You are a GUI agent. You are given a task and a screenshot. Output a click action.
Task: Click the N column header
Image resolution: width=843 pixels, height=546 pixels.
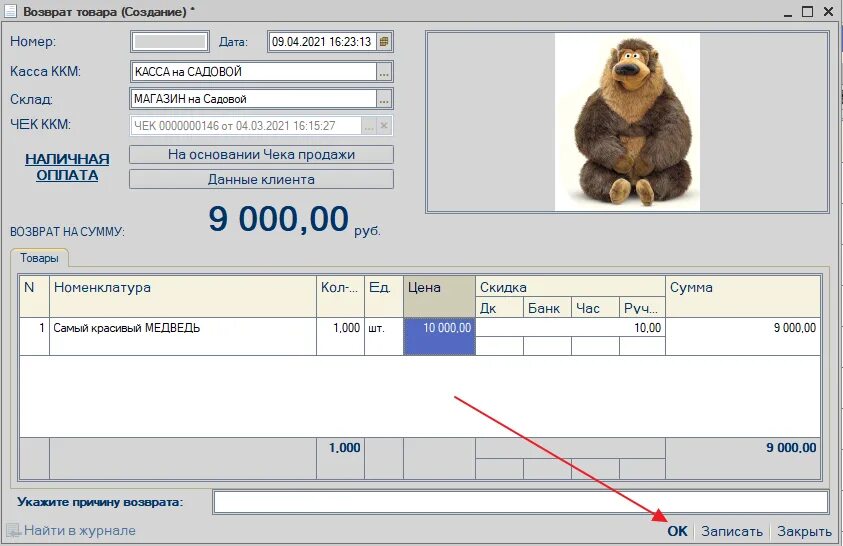(34, 296)
